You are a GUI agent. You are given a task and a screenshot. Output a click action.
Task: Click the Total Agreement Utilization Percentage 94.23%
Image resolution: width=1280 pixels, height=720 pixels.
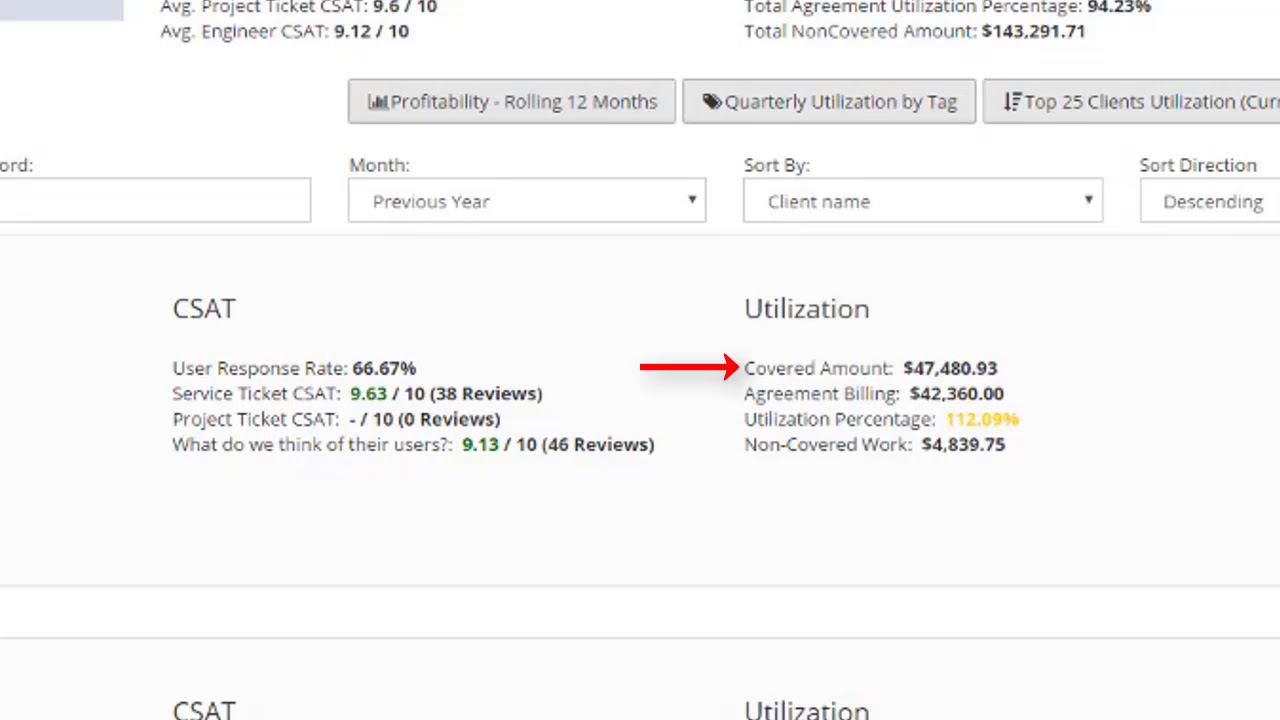947,7
